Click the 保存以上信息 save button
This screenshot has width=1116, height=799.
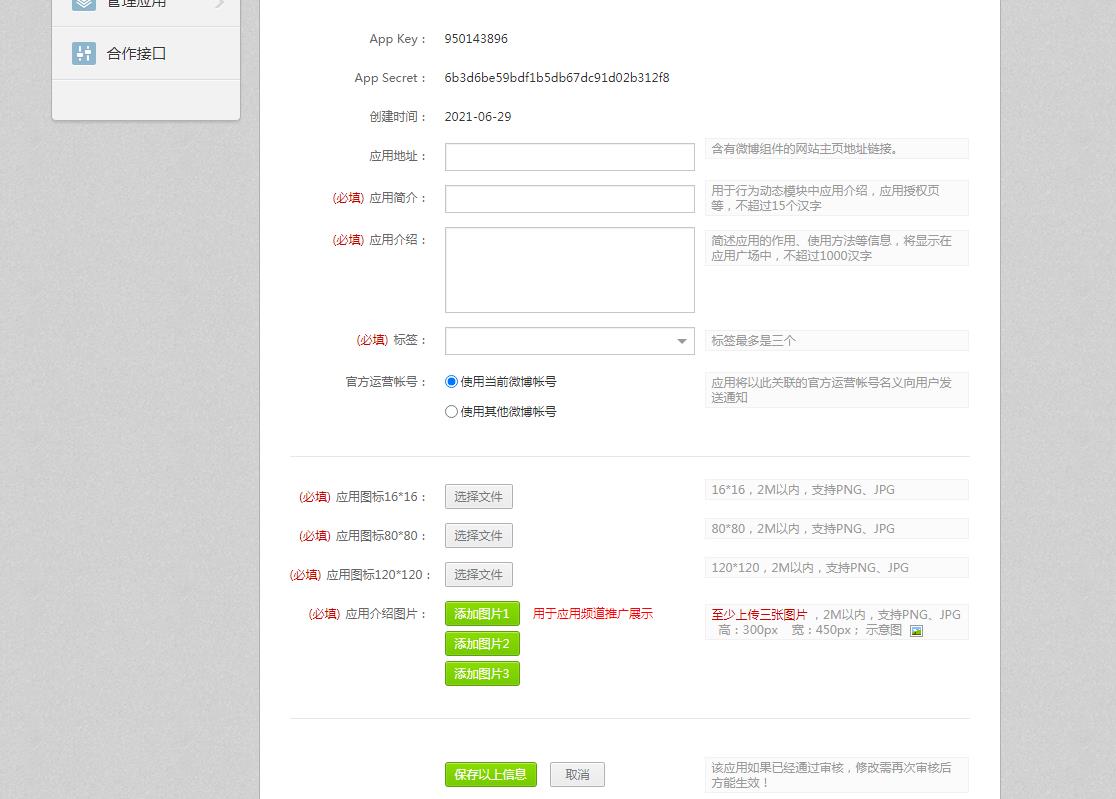[490, 774]
